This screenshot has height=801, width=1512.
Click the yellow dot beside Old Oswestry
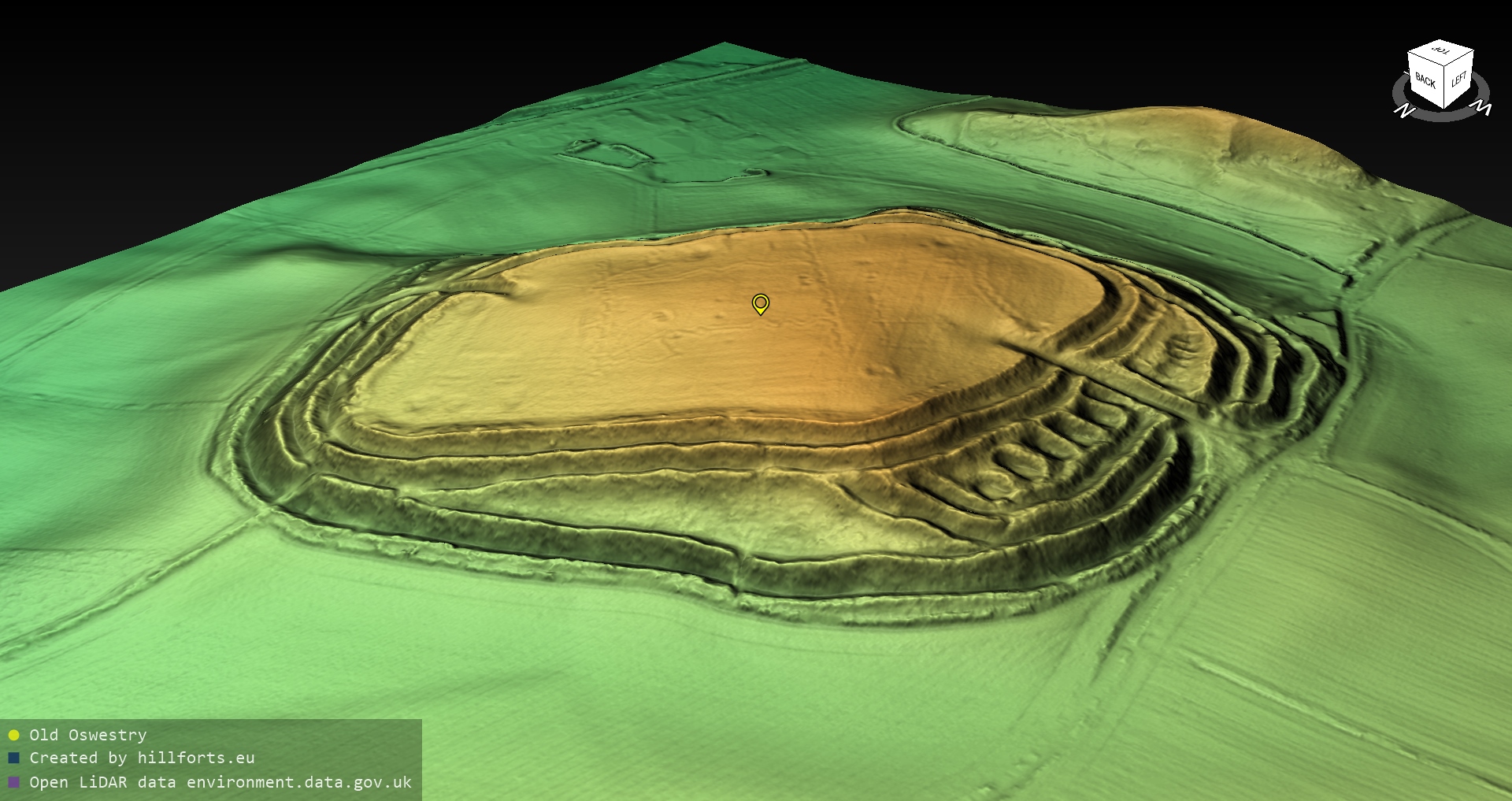click(13, 735)
